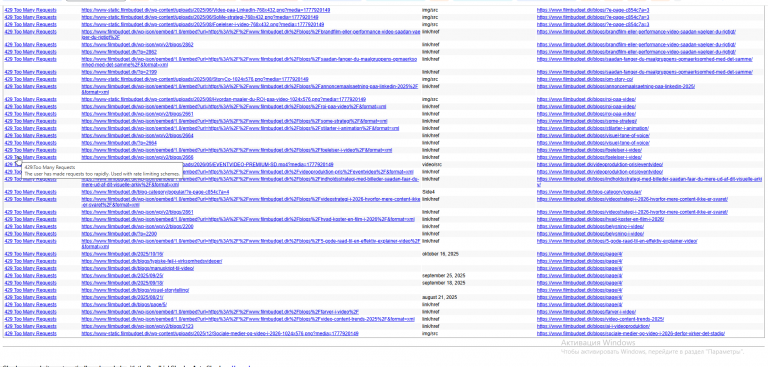This screenshot has height=367, width=768.
Task: Open the StoryCo-1024x576.png image URL
Action: point(195,79)
